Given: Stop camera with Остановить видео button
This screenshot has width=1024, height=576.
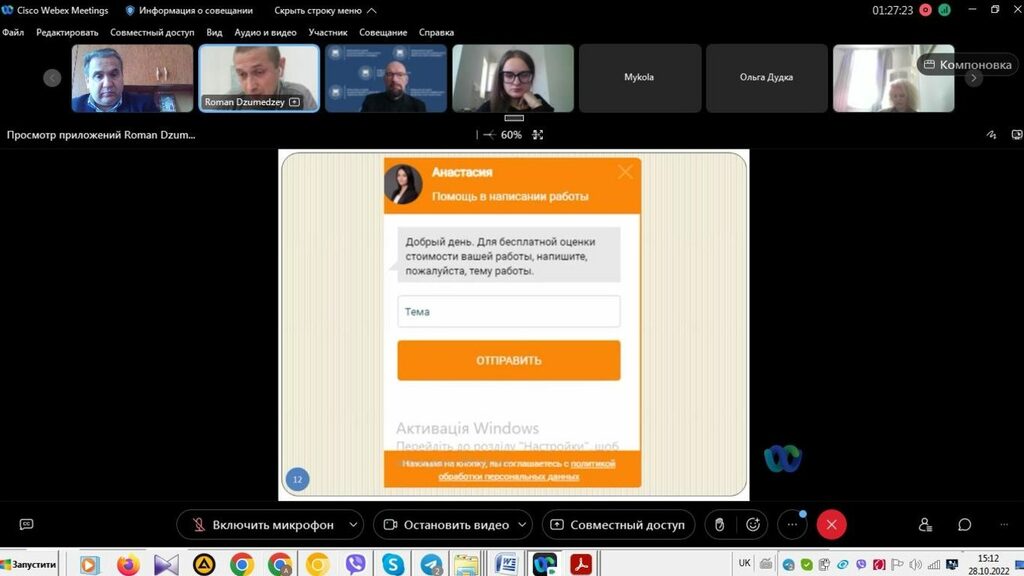Looking at the screenshot, I should point(446,525).
